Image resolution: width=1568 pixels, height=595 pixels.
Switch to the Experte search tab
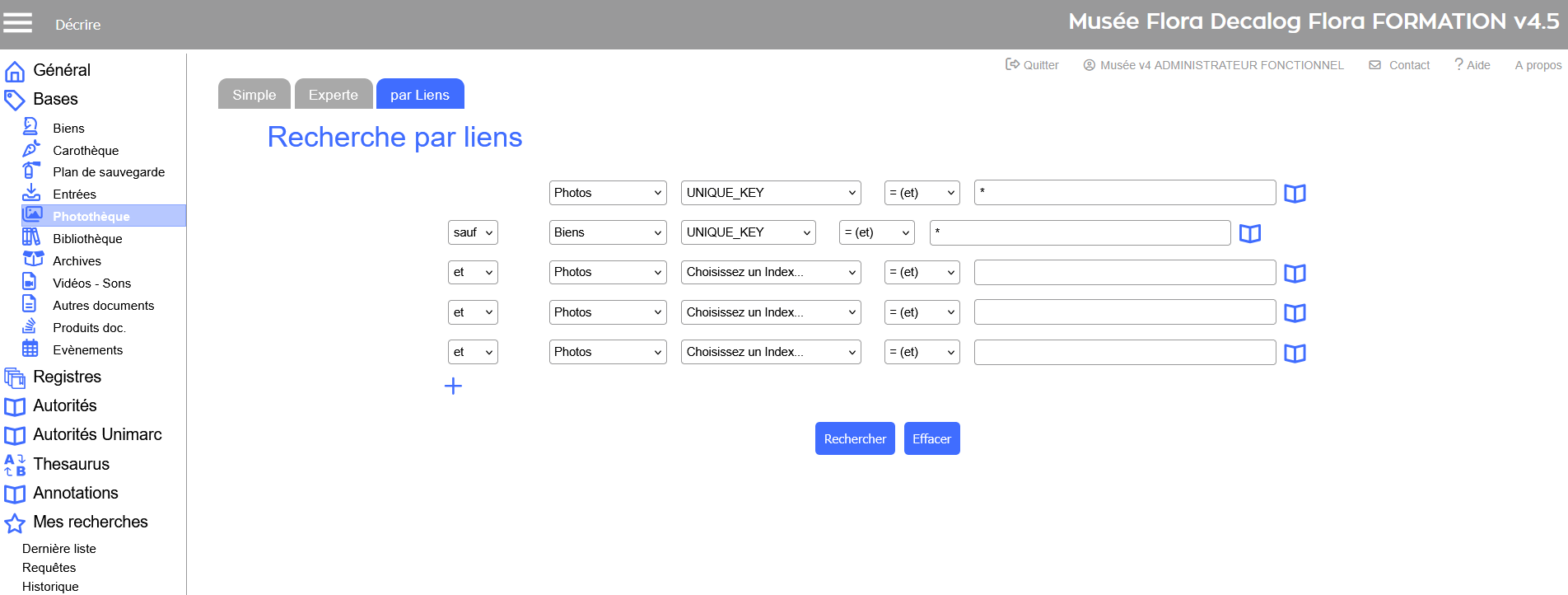tap(333, 95)
